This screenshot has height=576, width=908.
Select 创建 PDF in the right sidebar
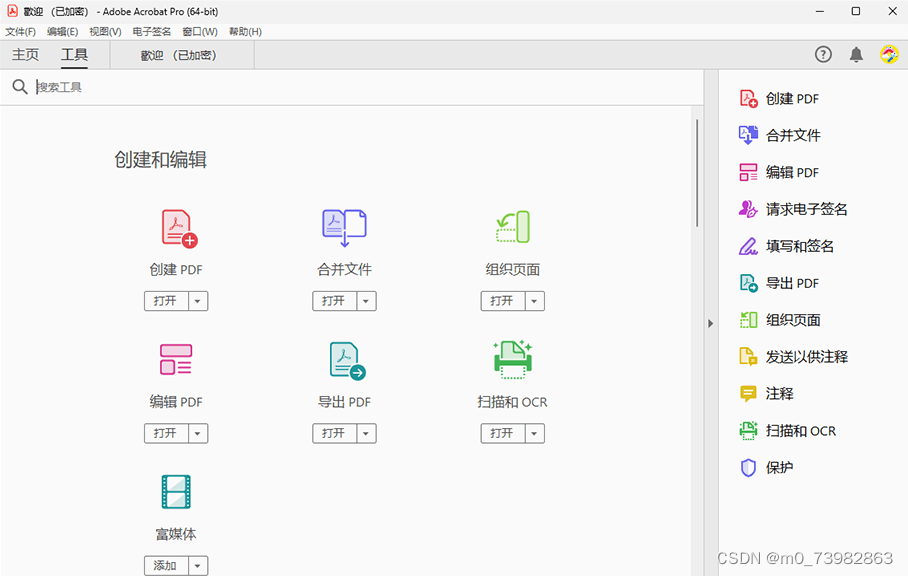[x=779, y=99]
